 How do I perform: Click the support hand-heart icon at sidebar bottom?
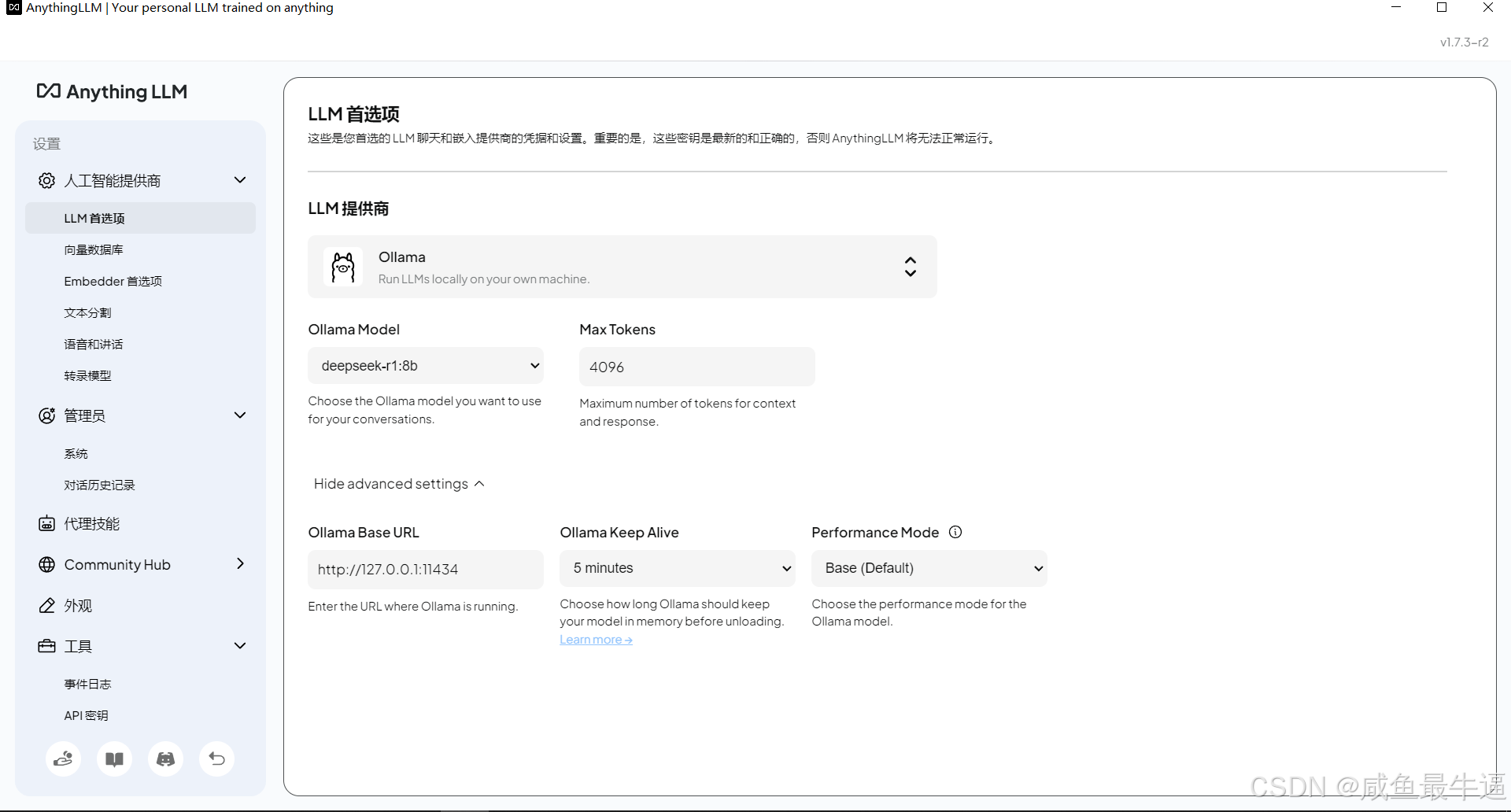(63, 759)
